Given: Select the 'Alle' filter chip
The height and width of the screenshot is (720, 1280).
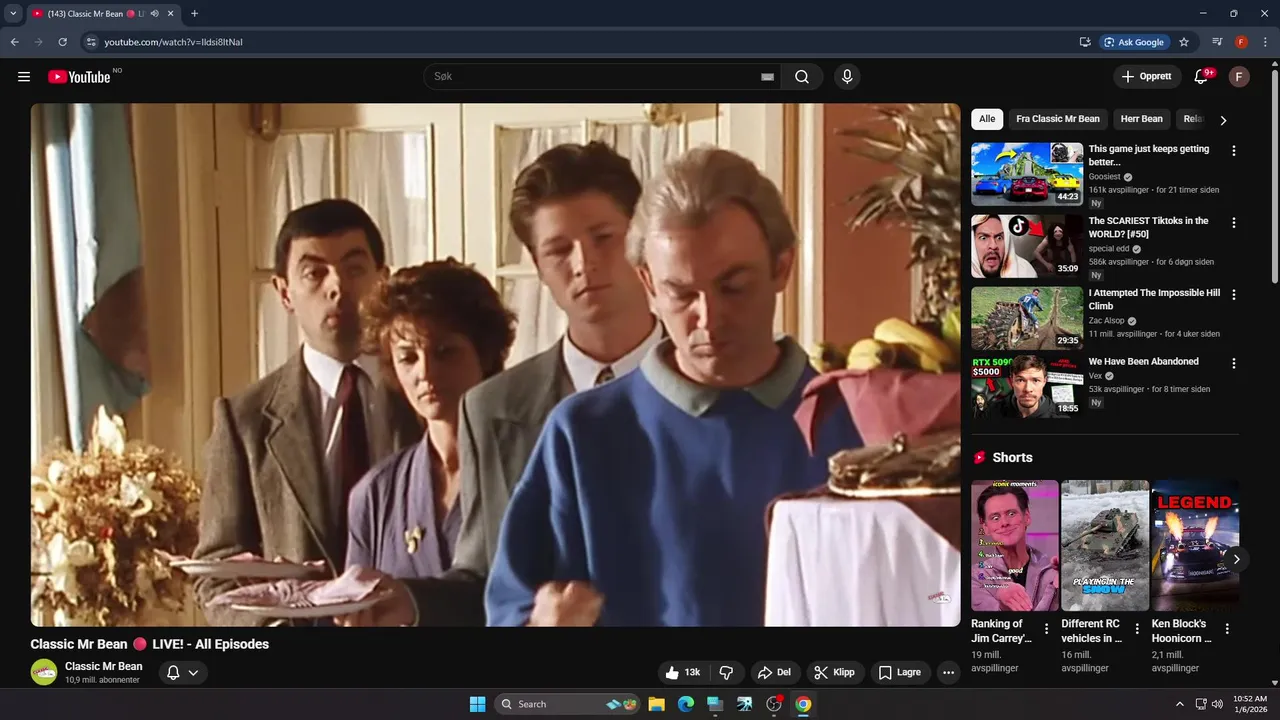Looking at the screenshot, I should point(987,119).
